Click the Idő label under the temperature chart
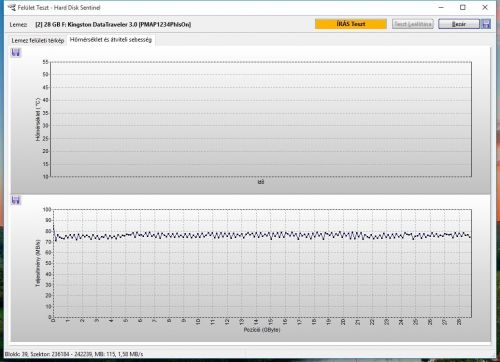 click(x=261, y=182)
